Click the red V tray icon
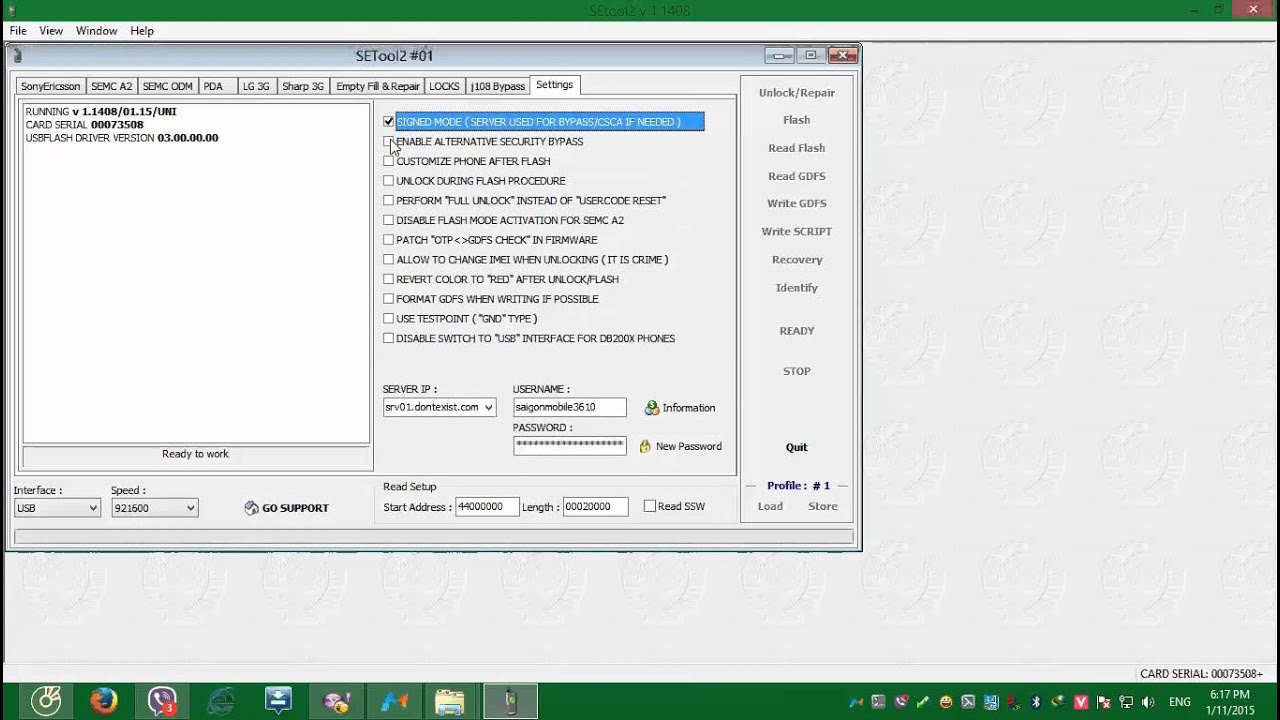Image resolution: width=1280 pixels, height=720 pixels. click(x=1081, y=702)
